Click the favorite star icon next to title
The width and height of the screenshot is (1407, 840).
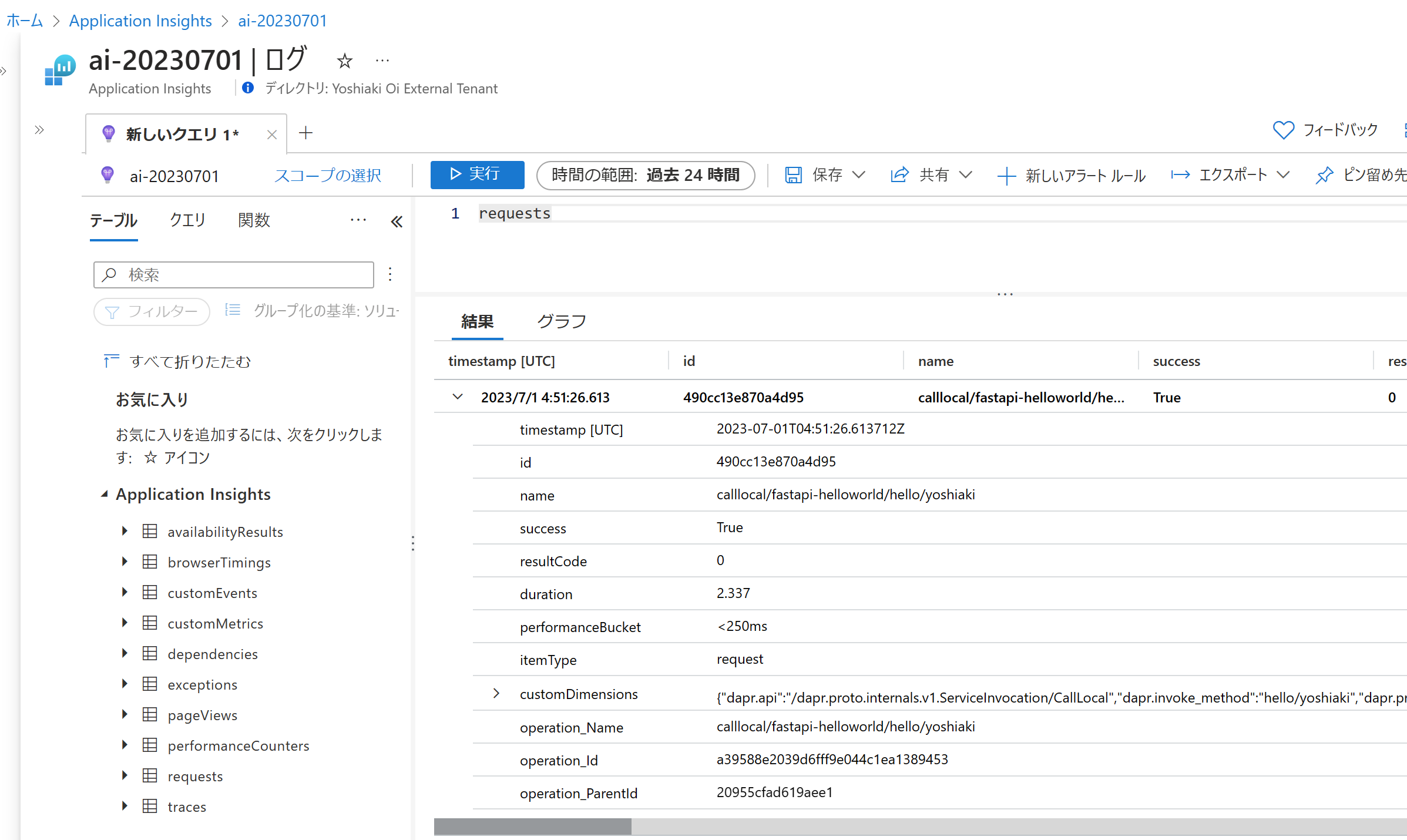tap(344, 61)
